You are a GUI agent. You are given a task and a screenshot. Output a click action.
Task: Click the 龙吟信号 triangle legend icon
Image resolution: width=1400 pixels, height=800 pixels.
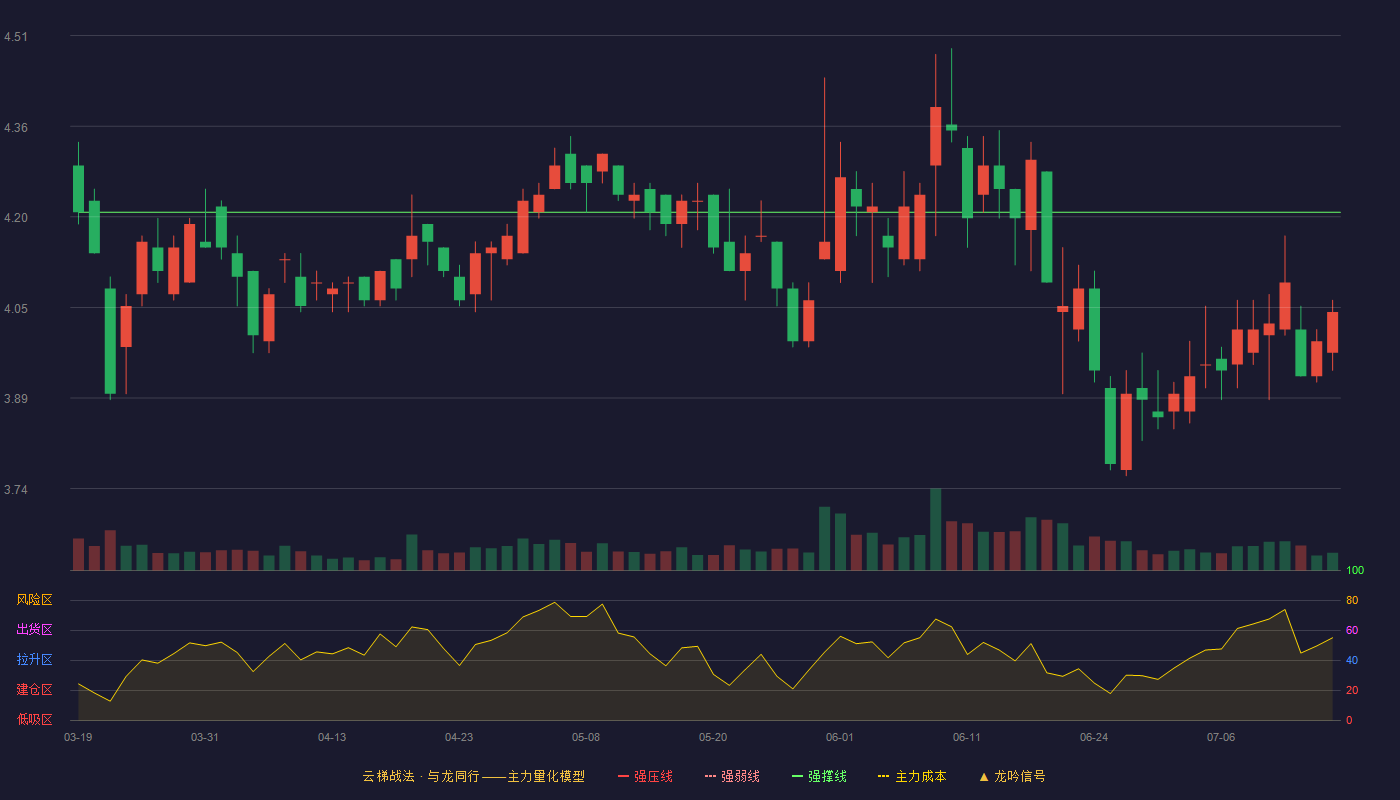(x=984, y=776)
